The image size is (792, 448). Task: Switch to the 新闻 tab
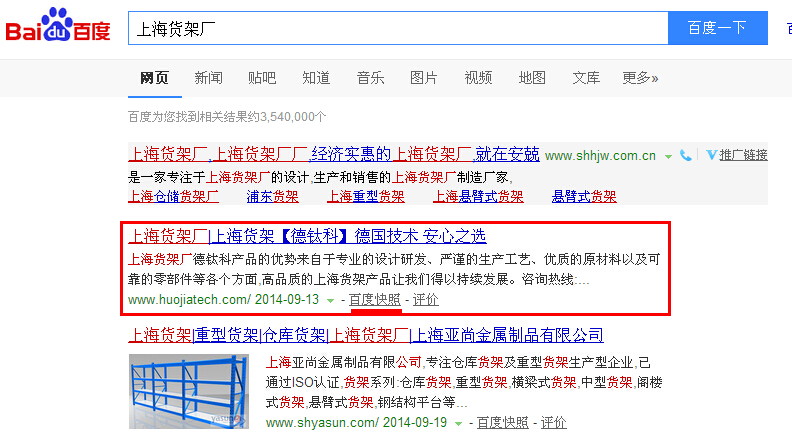click(x=208, y=78)
